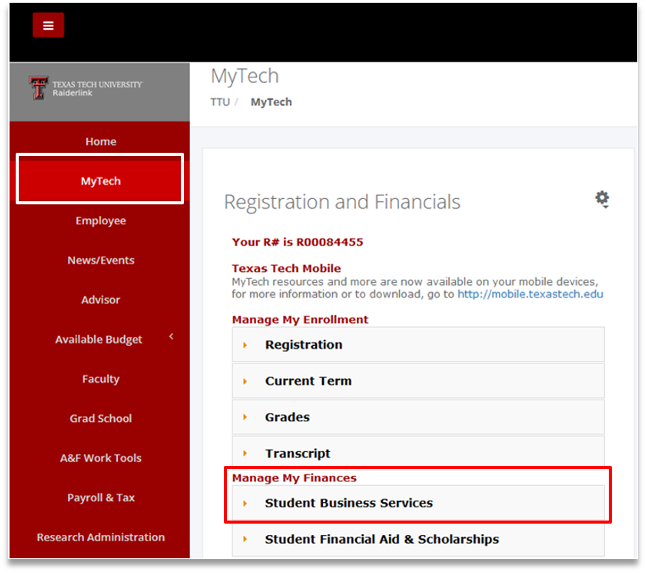
Task: Click the Texas Tech Raiderlink logo
Action: tap(86, 88)
